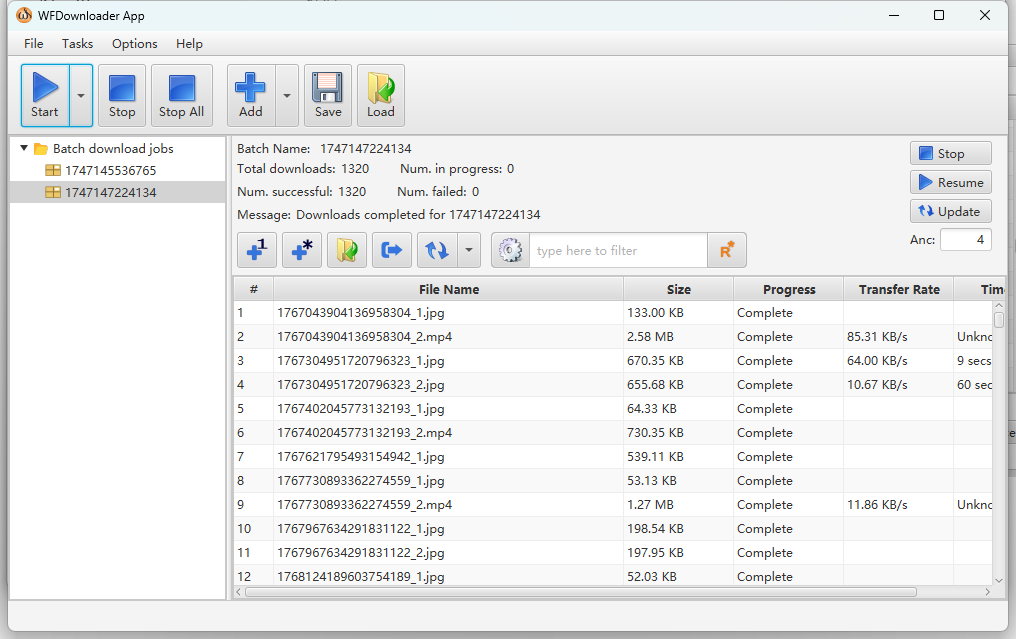Click the Start toolbar button
This screenshot has width=1016, height=639.
point(45,95)
